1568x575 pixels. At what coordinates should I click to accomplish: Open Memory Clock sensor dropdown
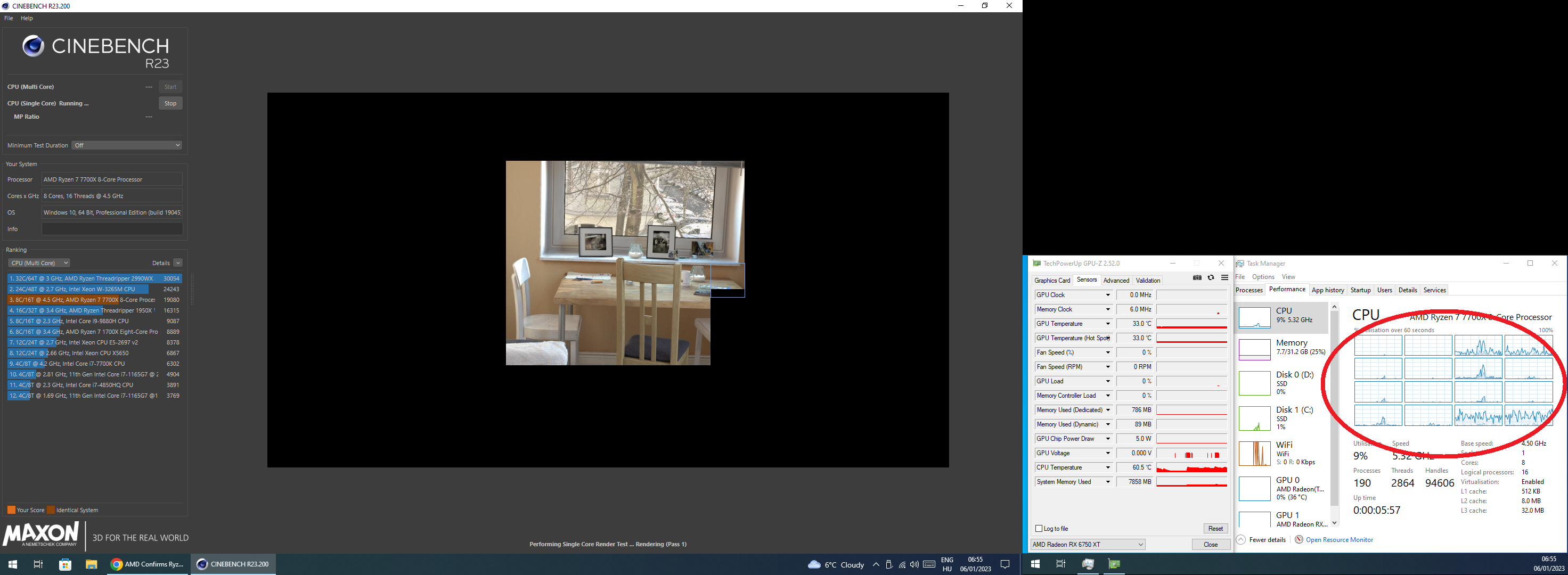click(x=1108, y=310)
